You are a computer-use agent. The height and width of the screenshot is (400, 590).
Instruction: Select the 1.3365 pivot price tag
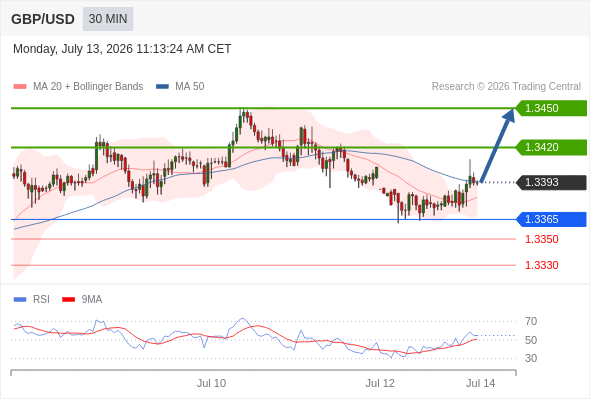(x=551, y=219)
